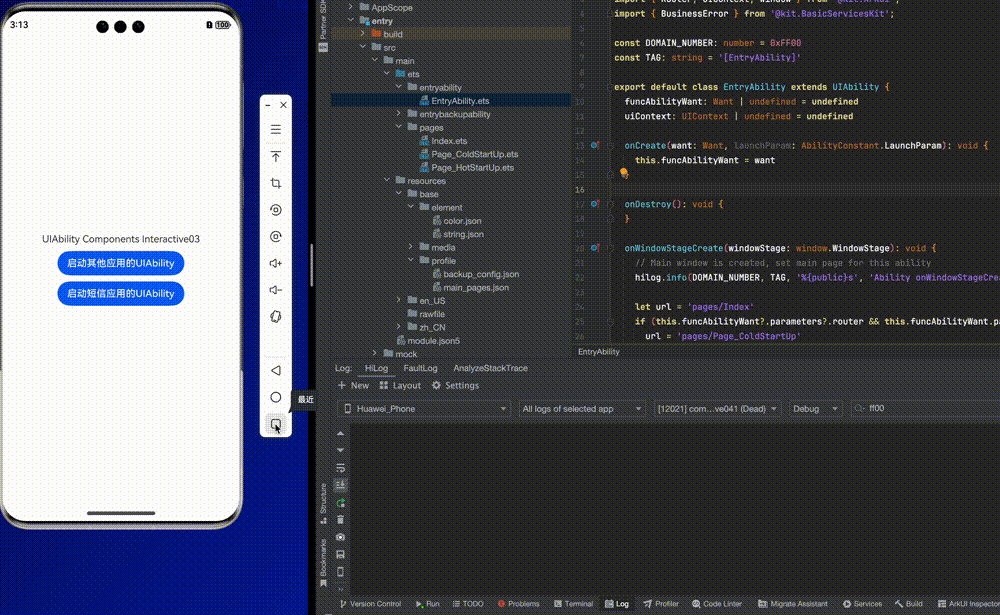Tap the 启动短信应用的UIAbility button
The width and height of the screenshot is (1000, 615).
tap(121, 293)
